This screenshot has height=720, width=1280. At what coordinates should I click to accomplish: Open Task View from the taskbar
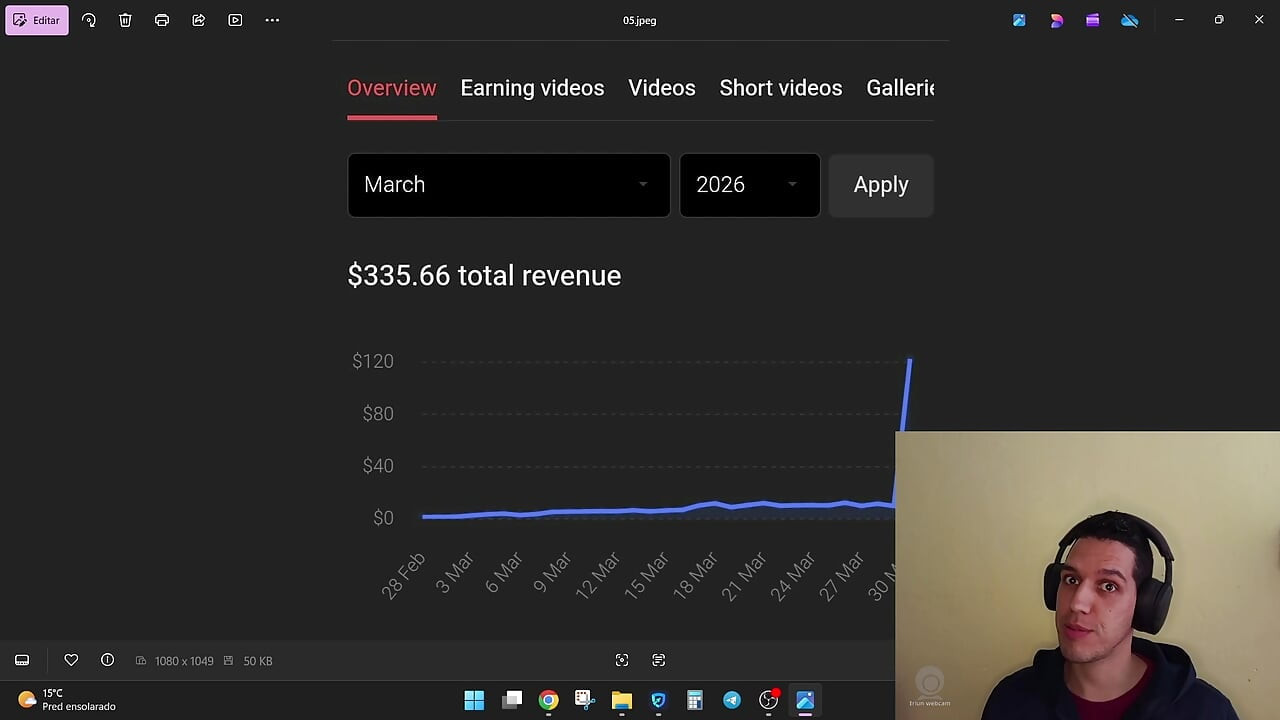pyautogui.click(x=512, y=700)
